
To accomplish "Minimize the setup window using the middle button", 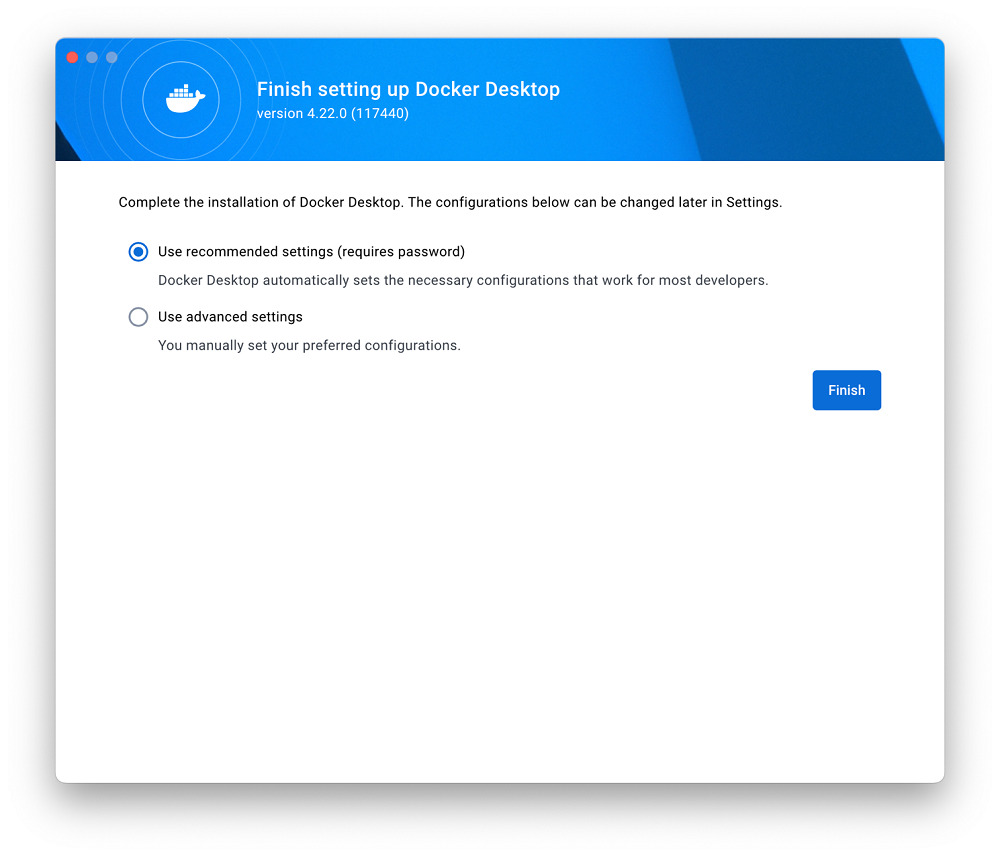I will point(92,58).
